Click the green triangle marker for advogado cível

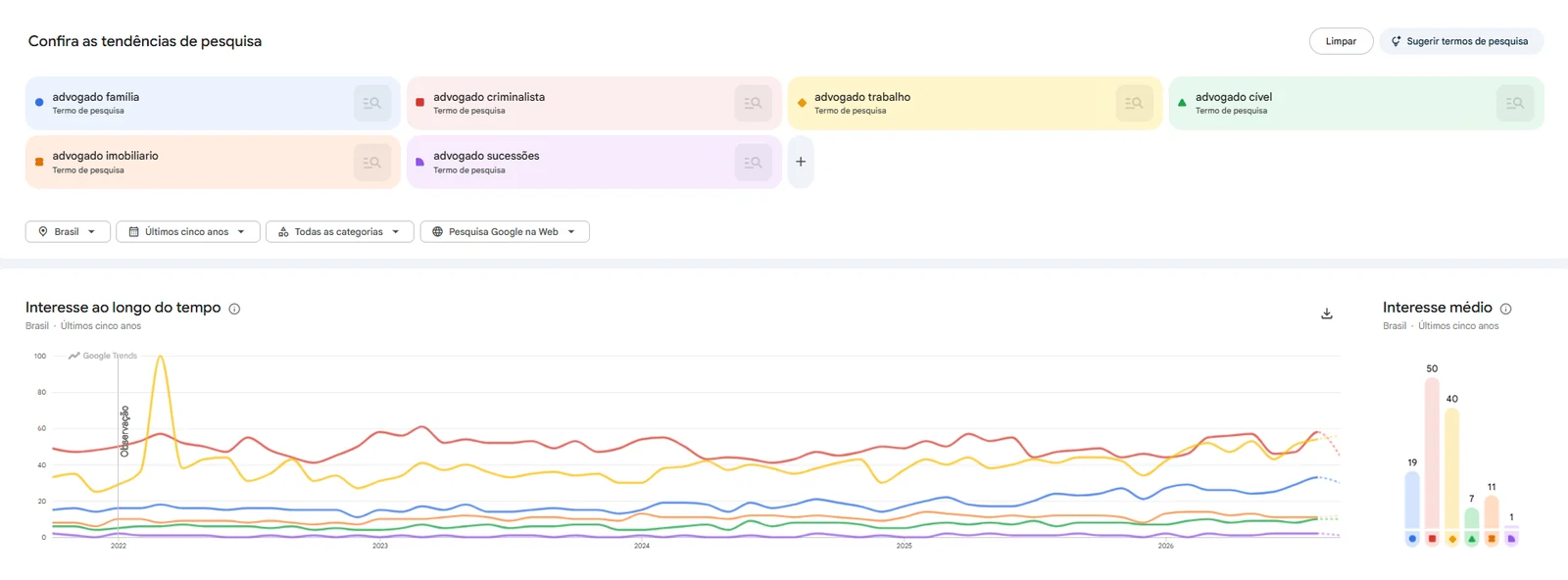(x=1182, y=102)
